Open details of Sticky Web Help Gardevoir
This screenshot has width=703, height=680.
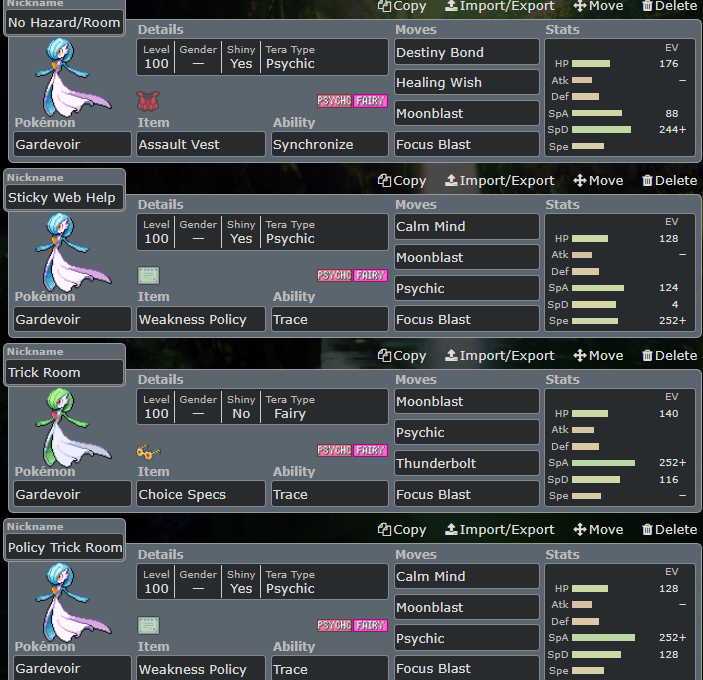click(x=262, y=232)
